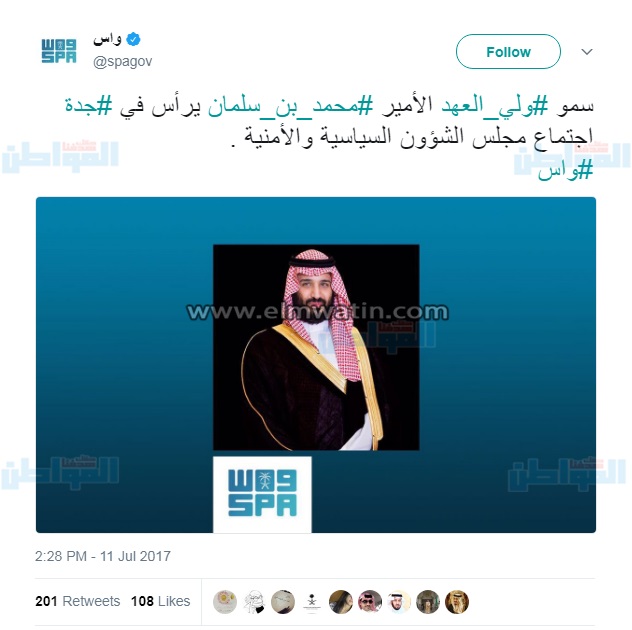View the 201 Retweets list

(x=78, y=601)
